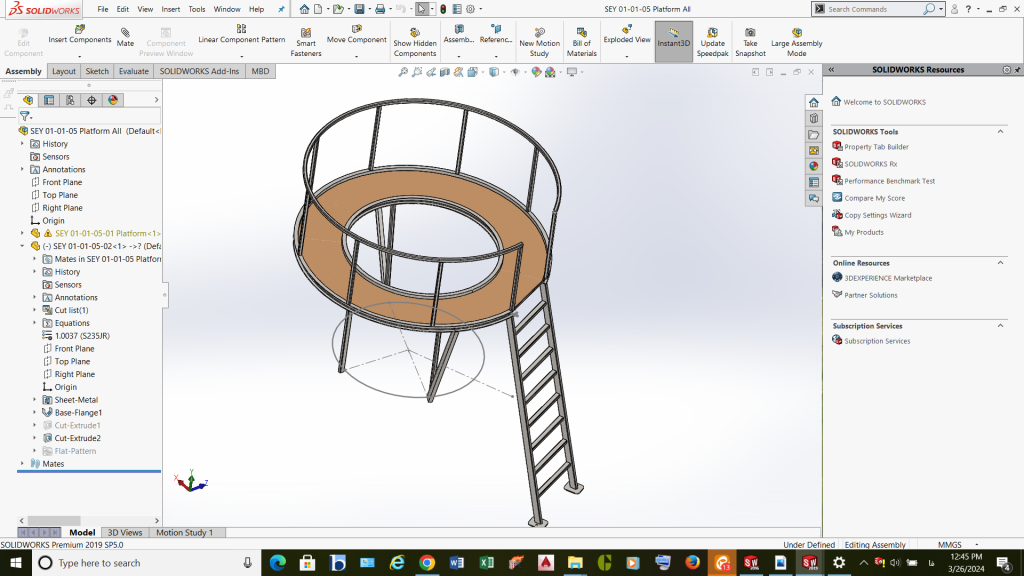The height and width of the screenshot is (576, 1024).
Task: Enable Large Assembly Mode
Action: tap(796, 41)
